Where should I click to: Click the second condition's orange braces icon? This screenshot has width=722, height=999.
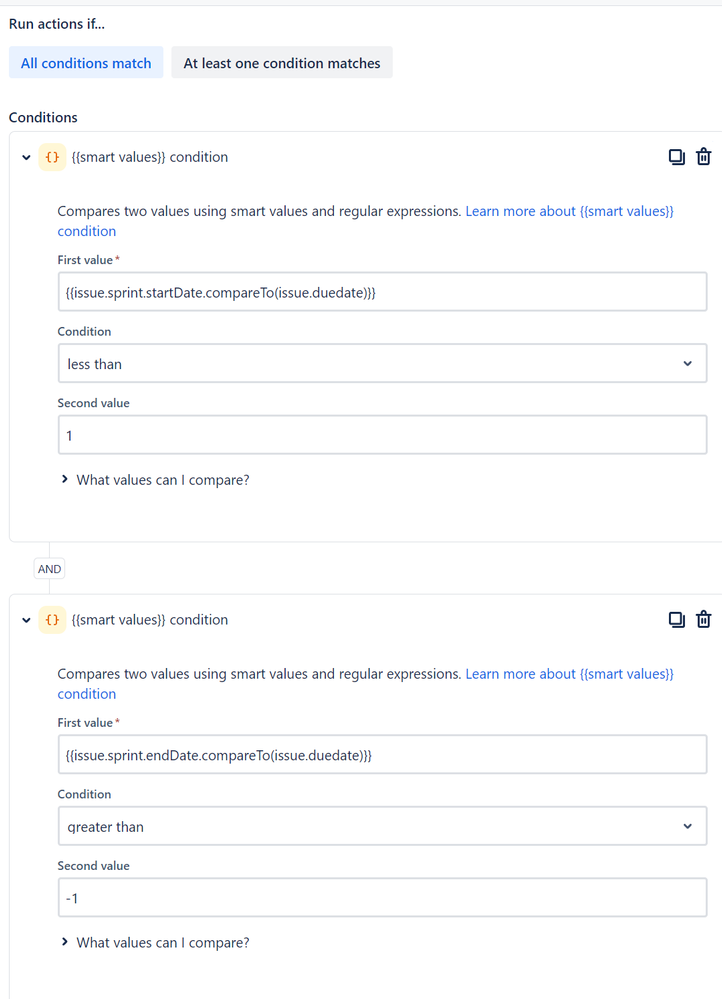pyautogui.click(x=52, y=620)
